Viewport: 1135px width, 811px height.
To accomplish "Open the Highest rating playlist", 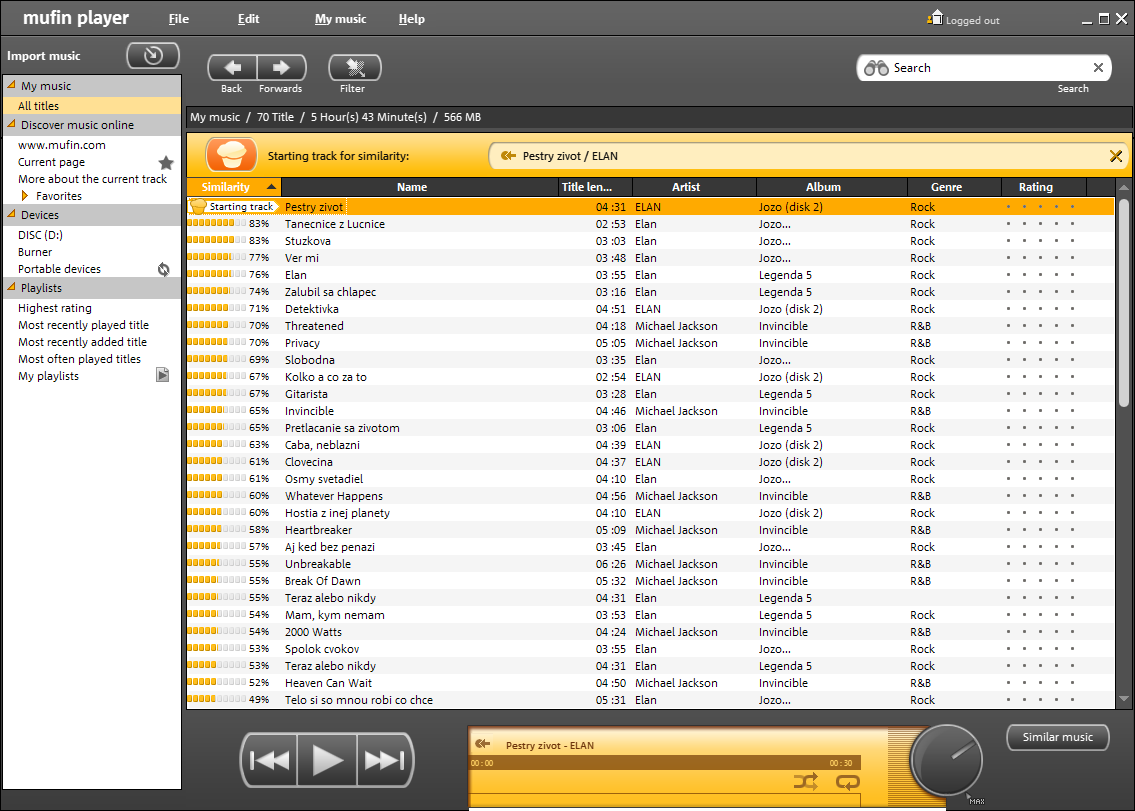I will pos(55,308).
